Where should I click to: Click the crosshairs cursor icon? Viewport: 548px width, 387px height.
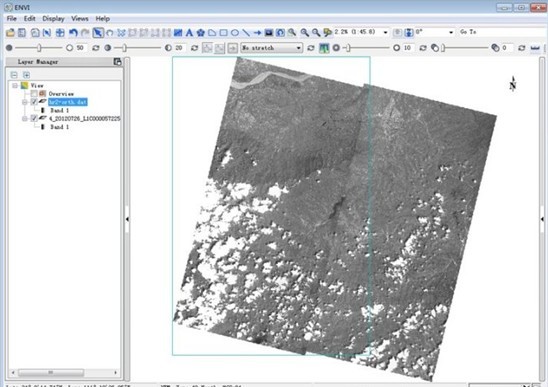pyautogui.click(x=60, y=33)
